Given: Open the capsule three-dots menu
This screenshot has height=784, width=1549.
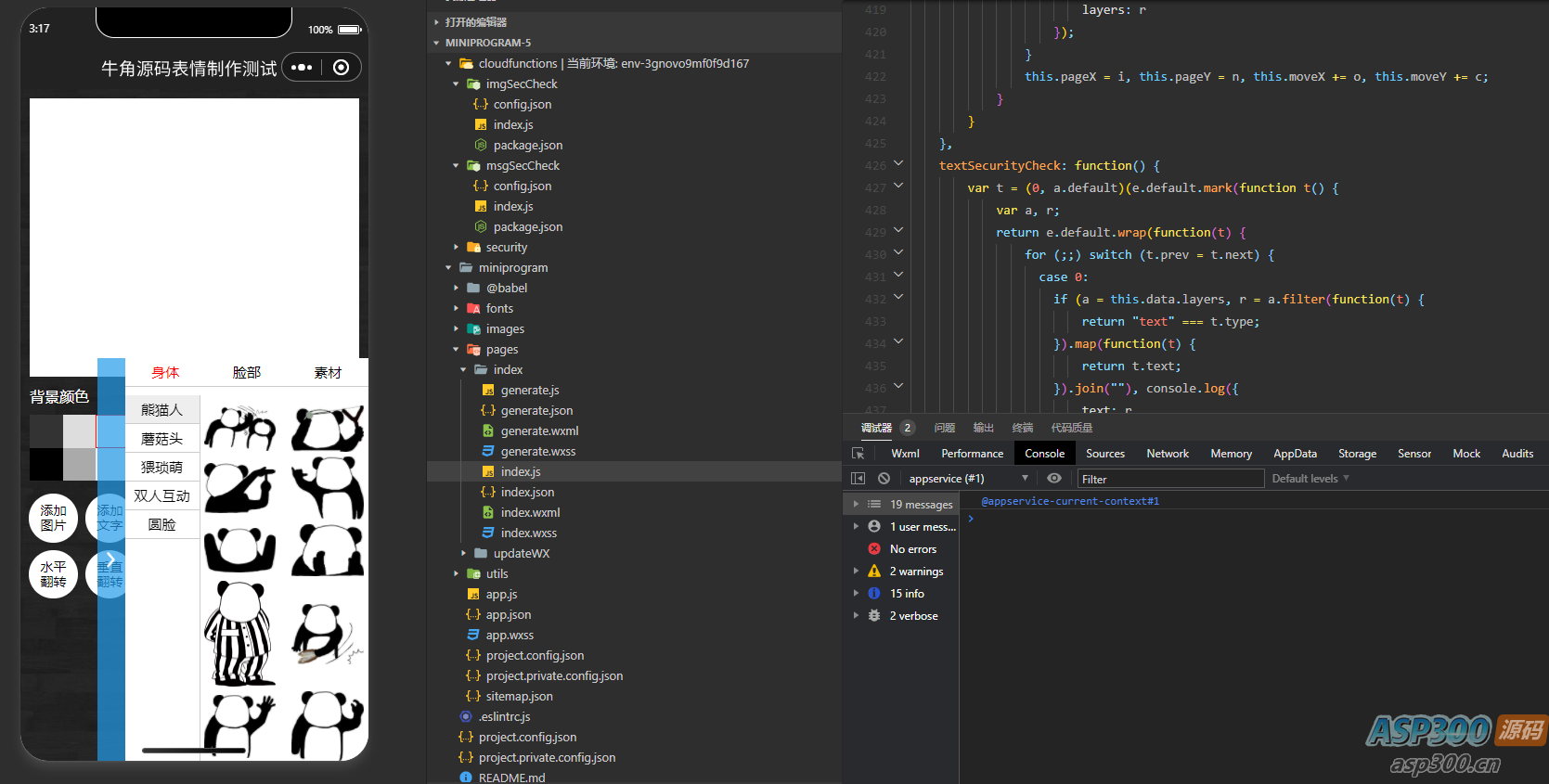Looking at the screenshot, I should coord(302,68).
